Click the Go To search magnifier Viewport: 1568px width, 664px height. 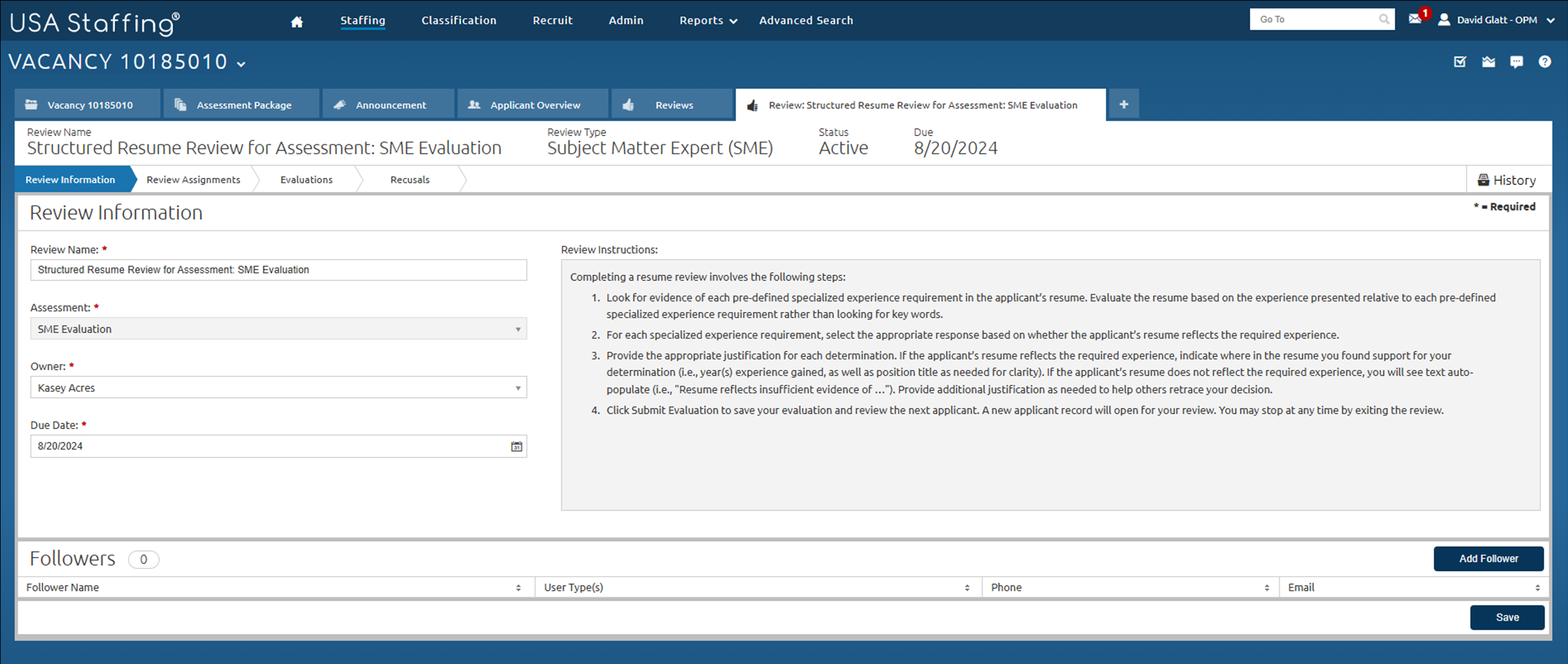click(1384, 19)
